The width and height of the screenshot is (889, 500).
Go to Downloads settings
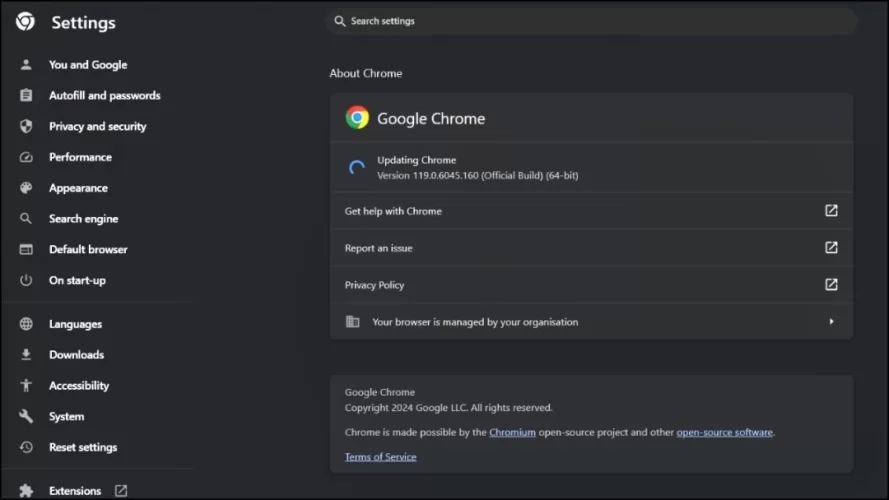click(76, 355)
